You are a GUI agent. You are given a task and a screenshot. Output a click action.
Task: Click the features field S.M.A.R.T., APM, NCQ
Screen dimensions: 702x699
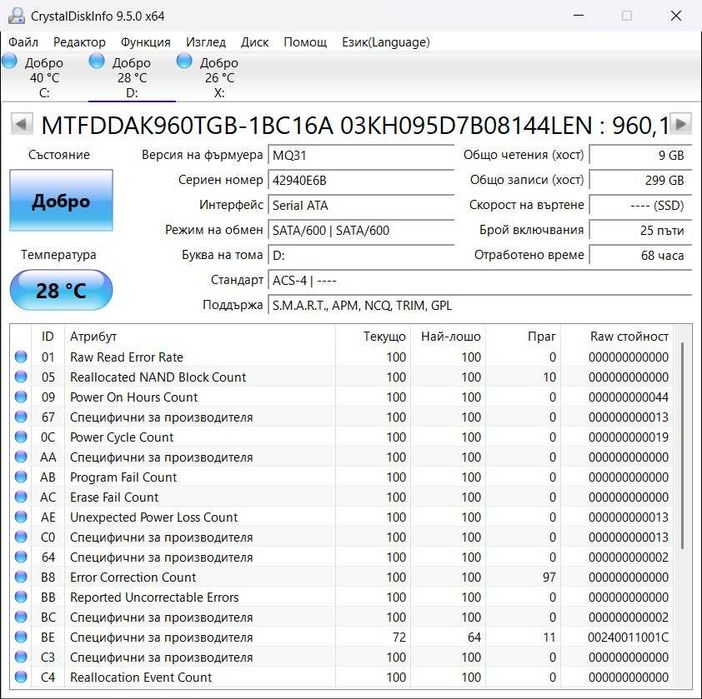click(x=480, y=306)
